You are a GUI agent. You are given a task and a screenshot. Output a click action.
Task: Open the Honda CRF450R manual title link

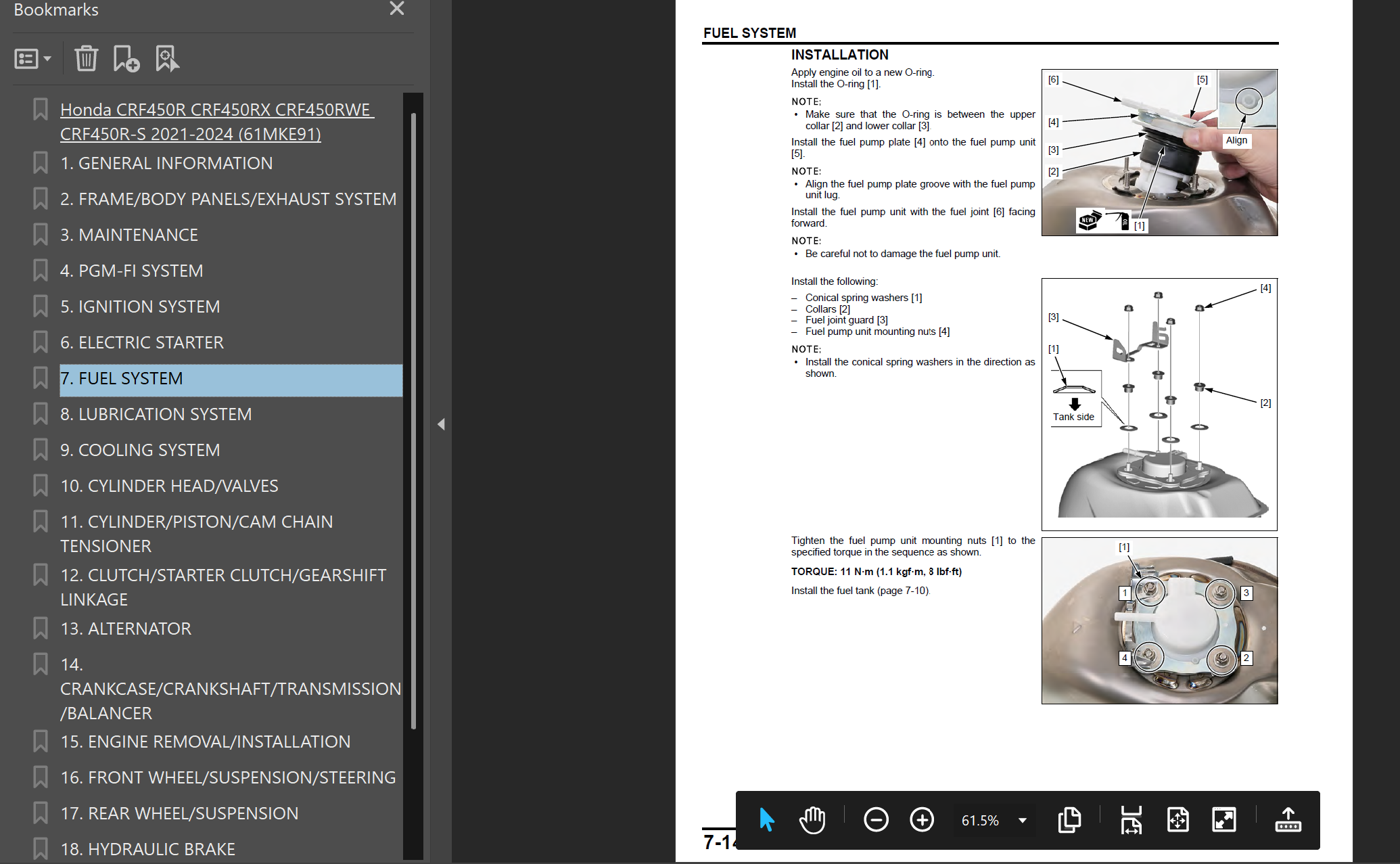click(217, 122)
